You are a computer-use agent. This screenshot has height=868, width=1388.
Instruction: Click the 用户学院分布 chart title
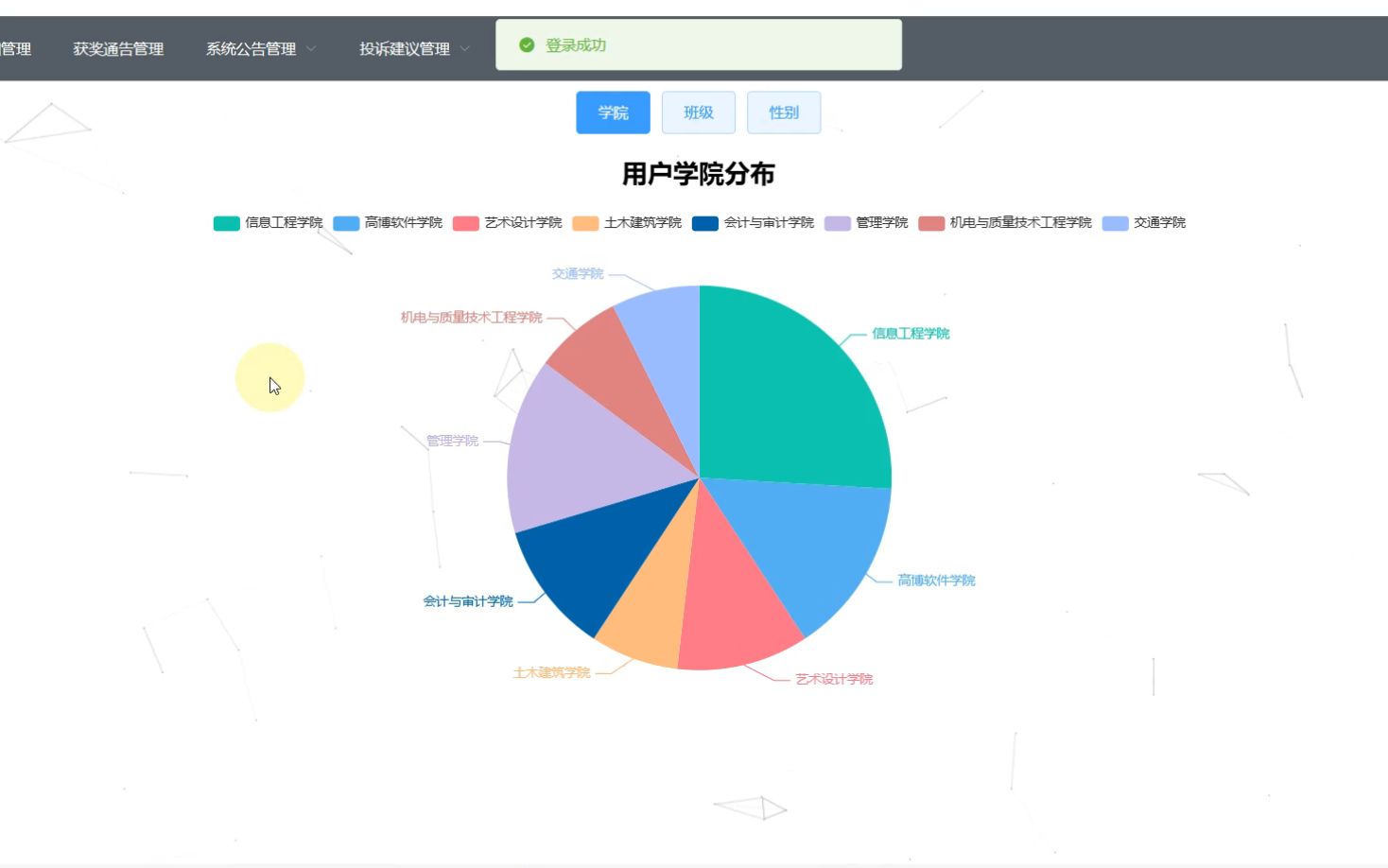pyautogui.click(x=699, y=174)
